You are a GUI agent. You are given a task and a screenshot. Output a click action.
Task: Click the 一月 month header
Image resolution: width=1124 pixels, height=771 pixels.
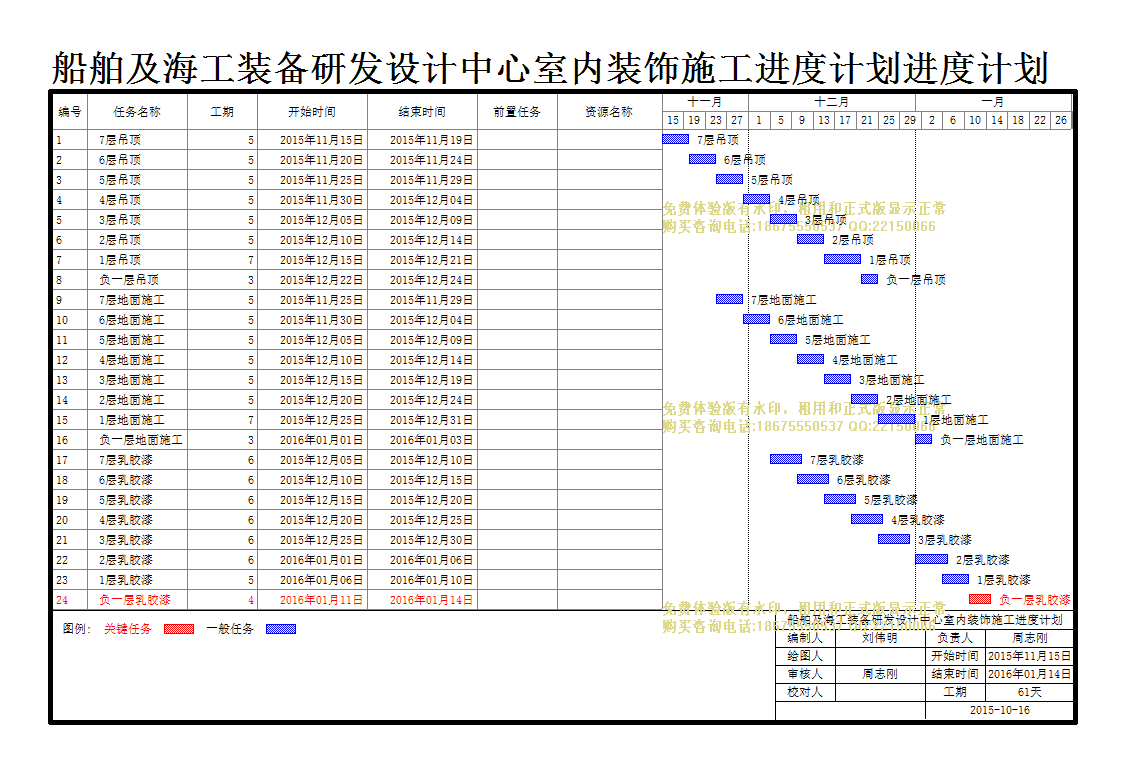click(993, 102)
